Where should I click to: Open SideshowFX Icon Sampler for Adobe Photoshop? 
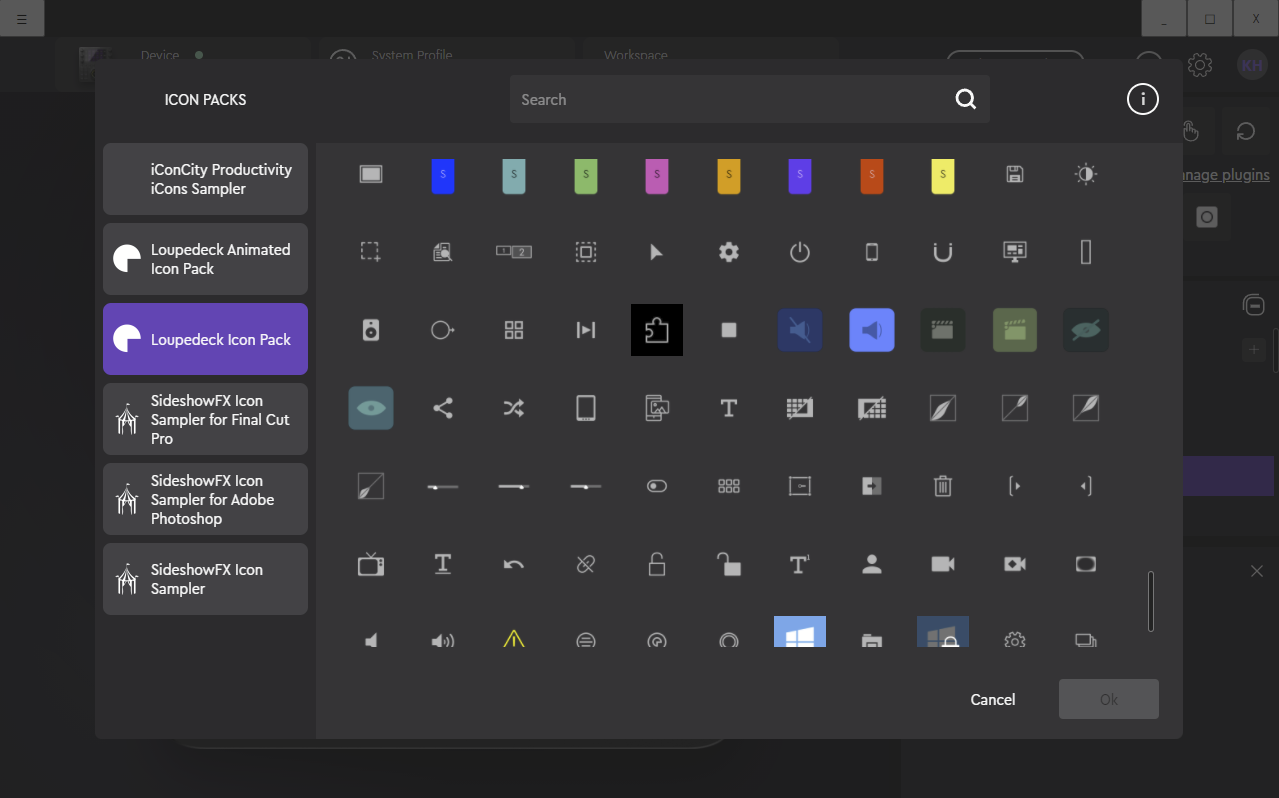pyautogui.click(x=205, y=499)
